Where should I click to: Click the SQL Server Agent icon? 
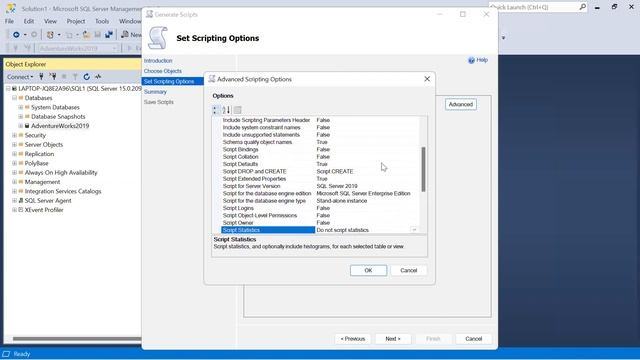click(21, 200)
